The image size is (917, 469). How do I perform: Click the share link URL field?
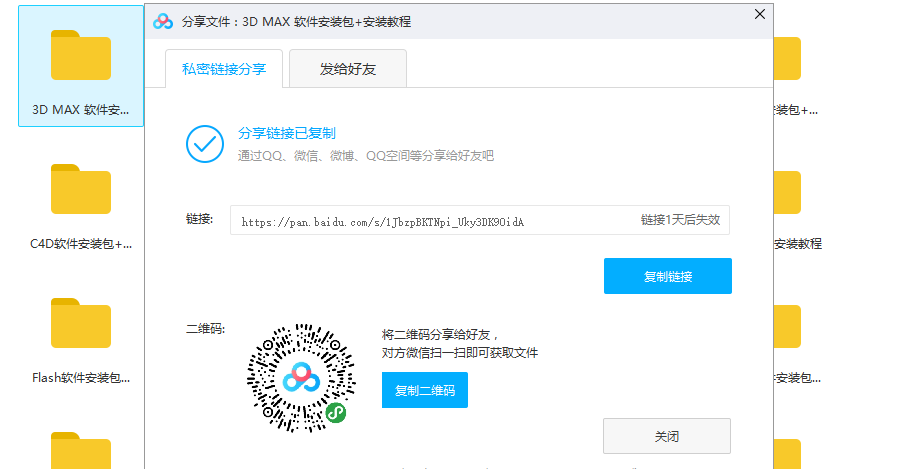pos(480,220)
